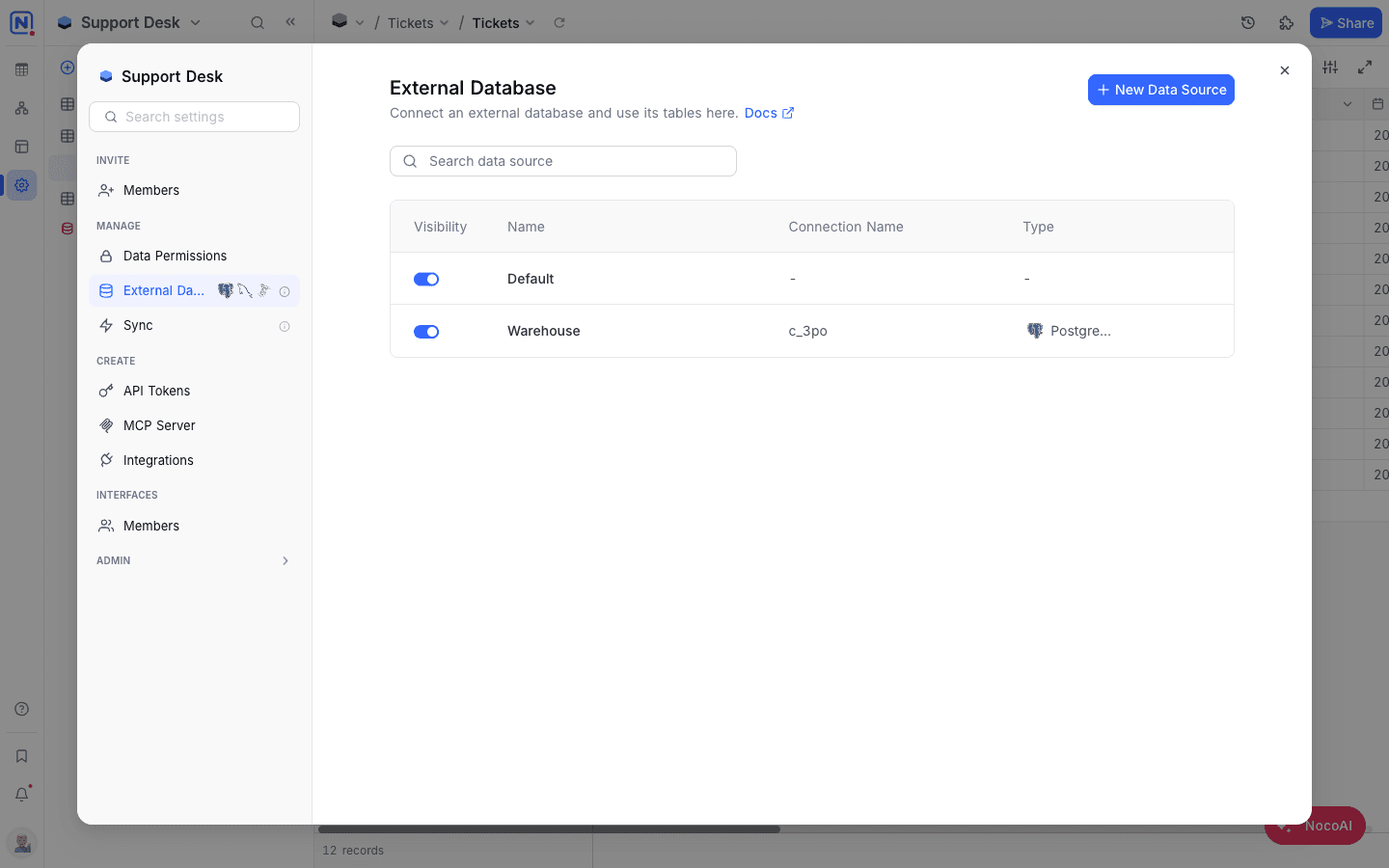This screenshot has width=1389, height=868.
Task: Click the Default data source name
Action: pos(531,279)
